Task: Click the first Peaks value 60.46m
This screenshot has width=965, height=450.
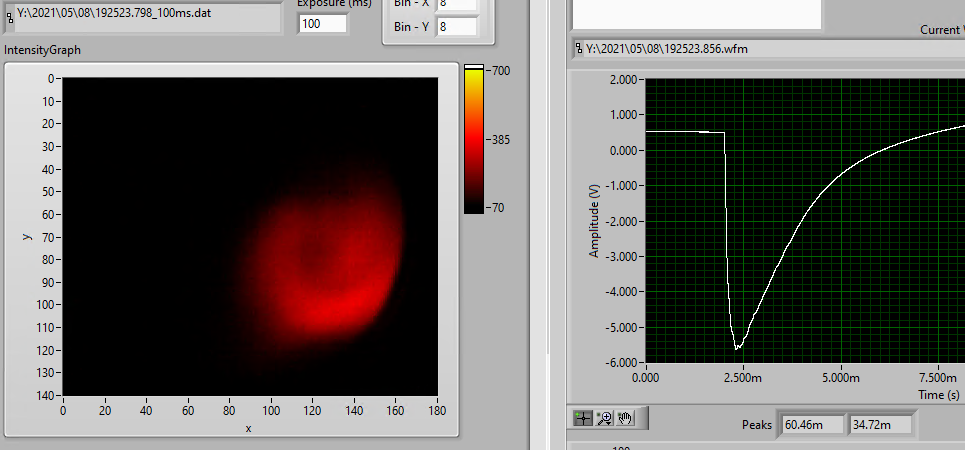Action: point(811,425)
